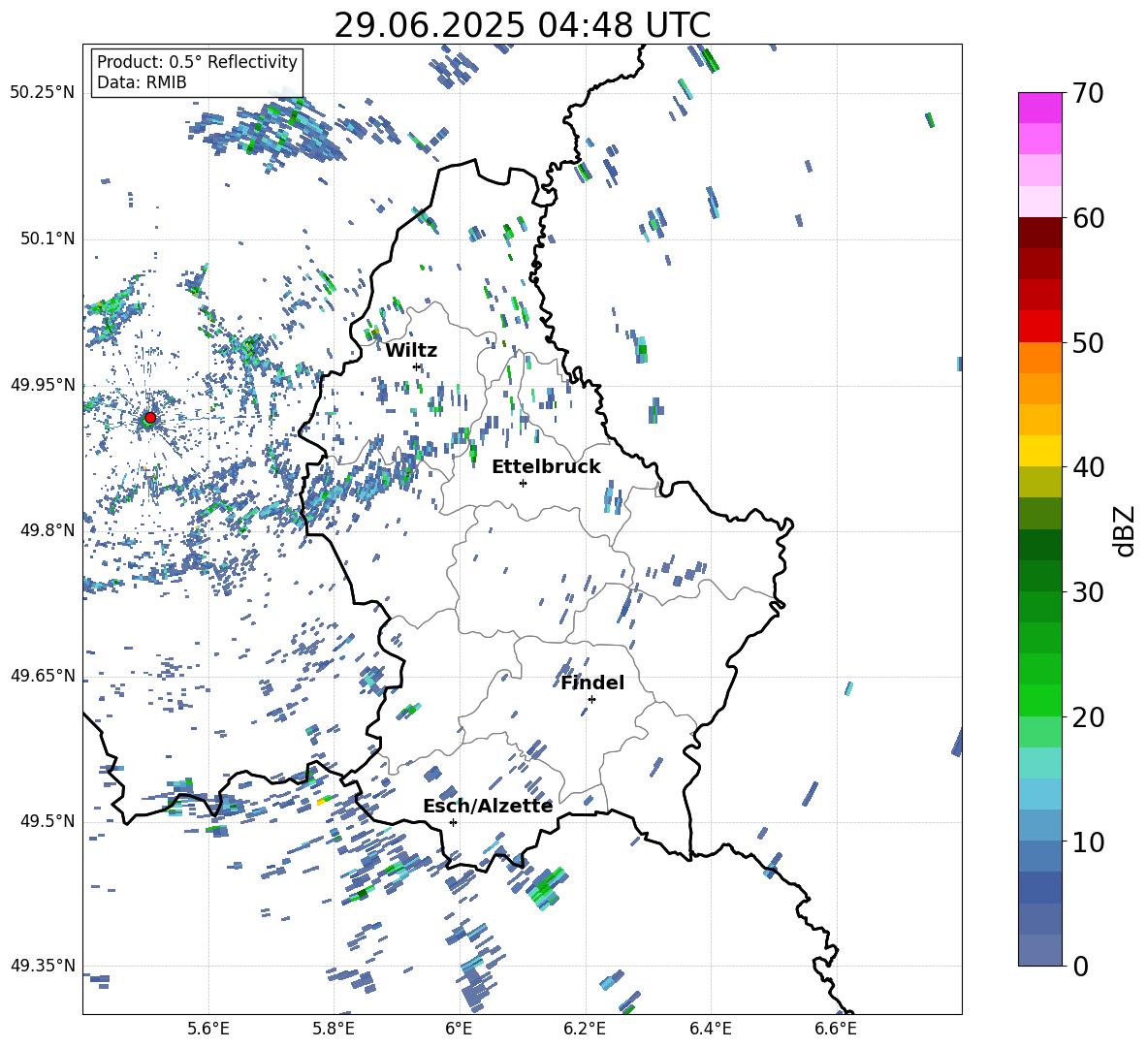The height and width of the screenshot is (1048, 1148).
Task: Click the 5.8°E longitude label
Action: click(x=334, y=1029)
